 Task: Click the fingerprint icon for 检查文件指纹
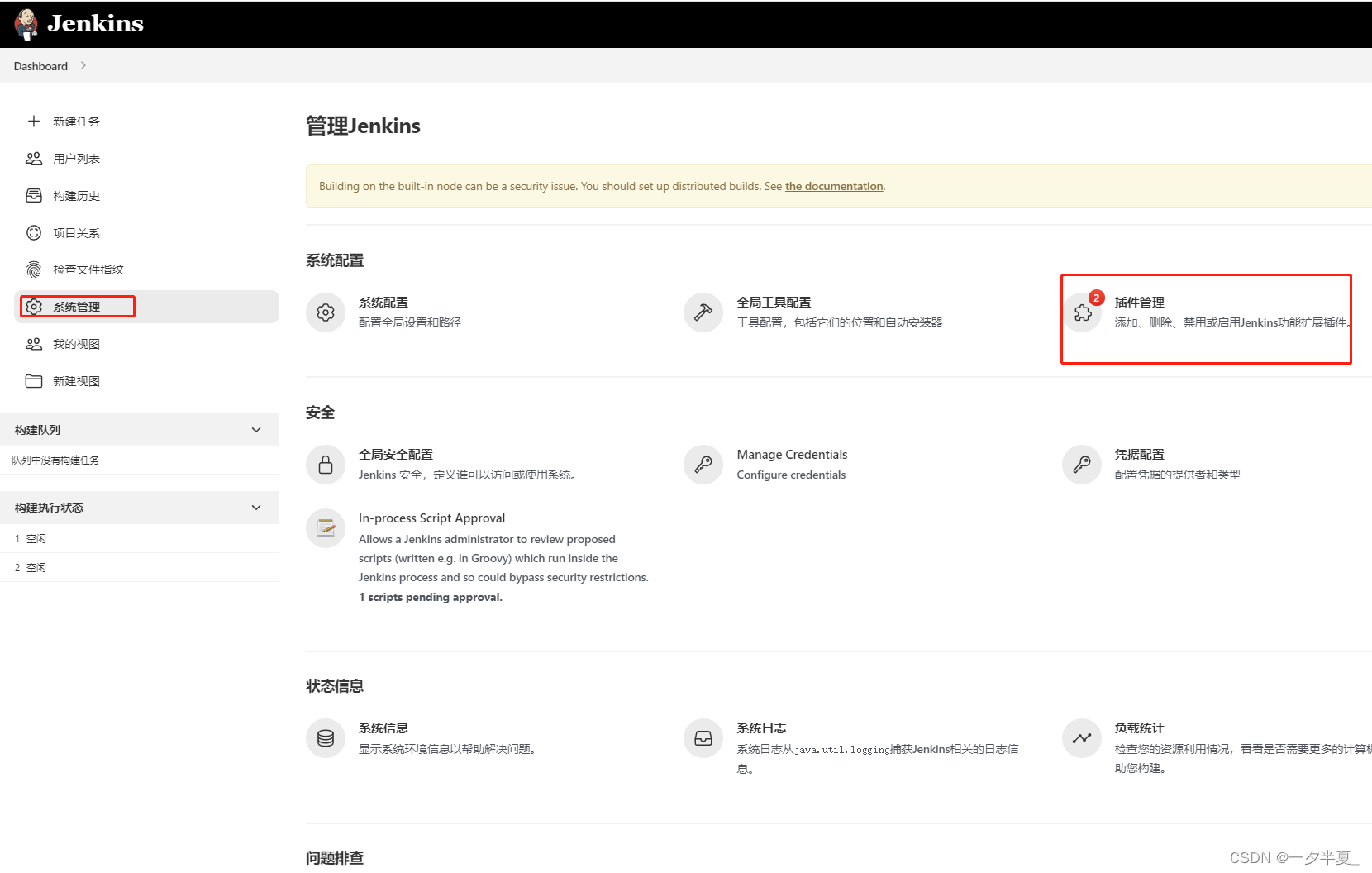34,270
